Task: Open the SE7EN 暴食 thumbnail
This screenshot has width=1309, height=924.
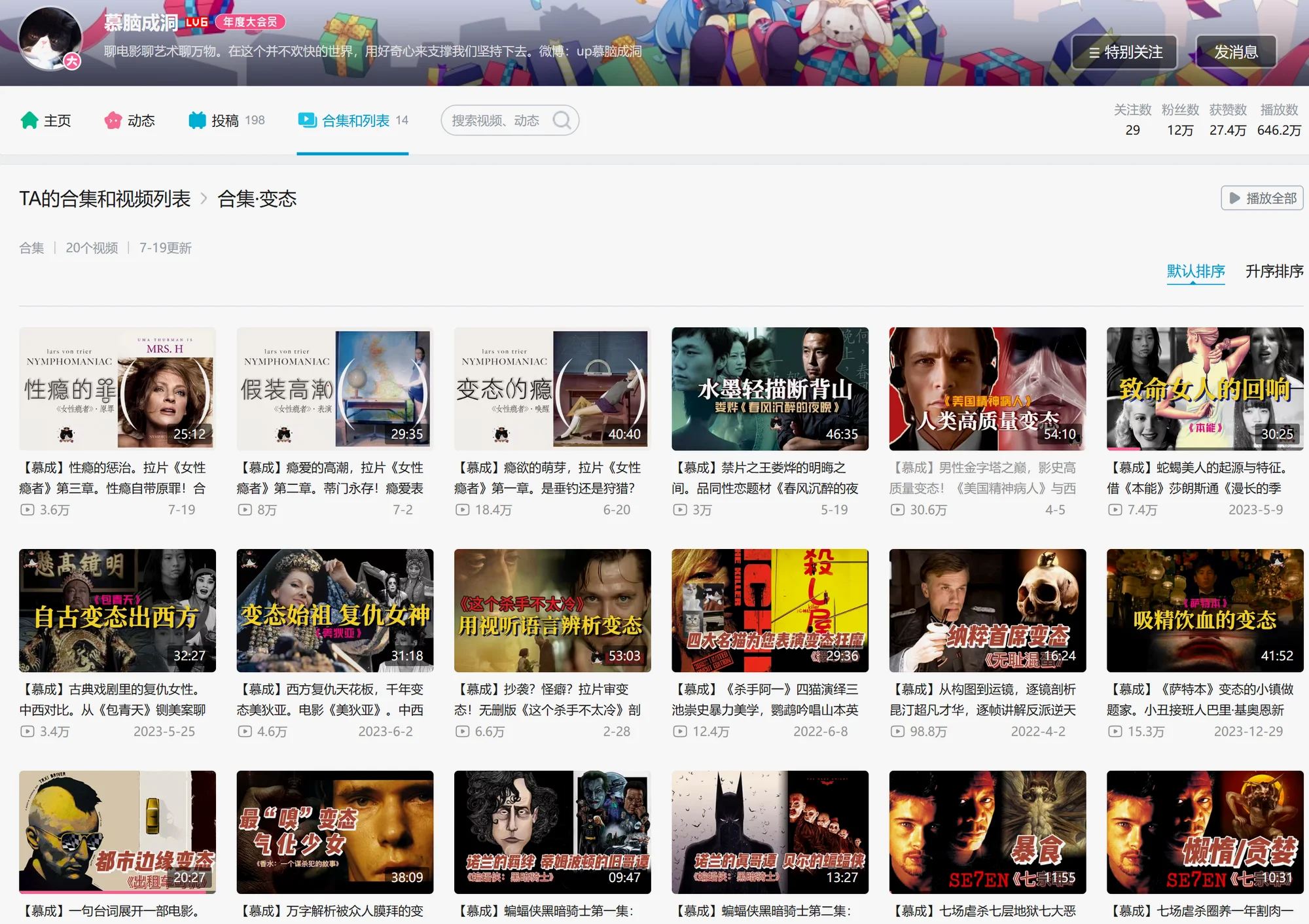Action: coord(988,832)
